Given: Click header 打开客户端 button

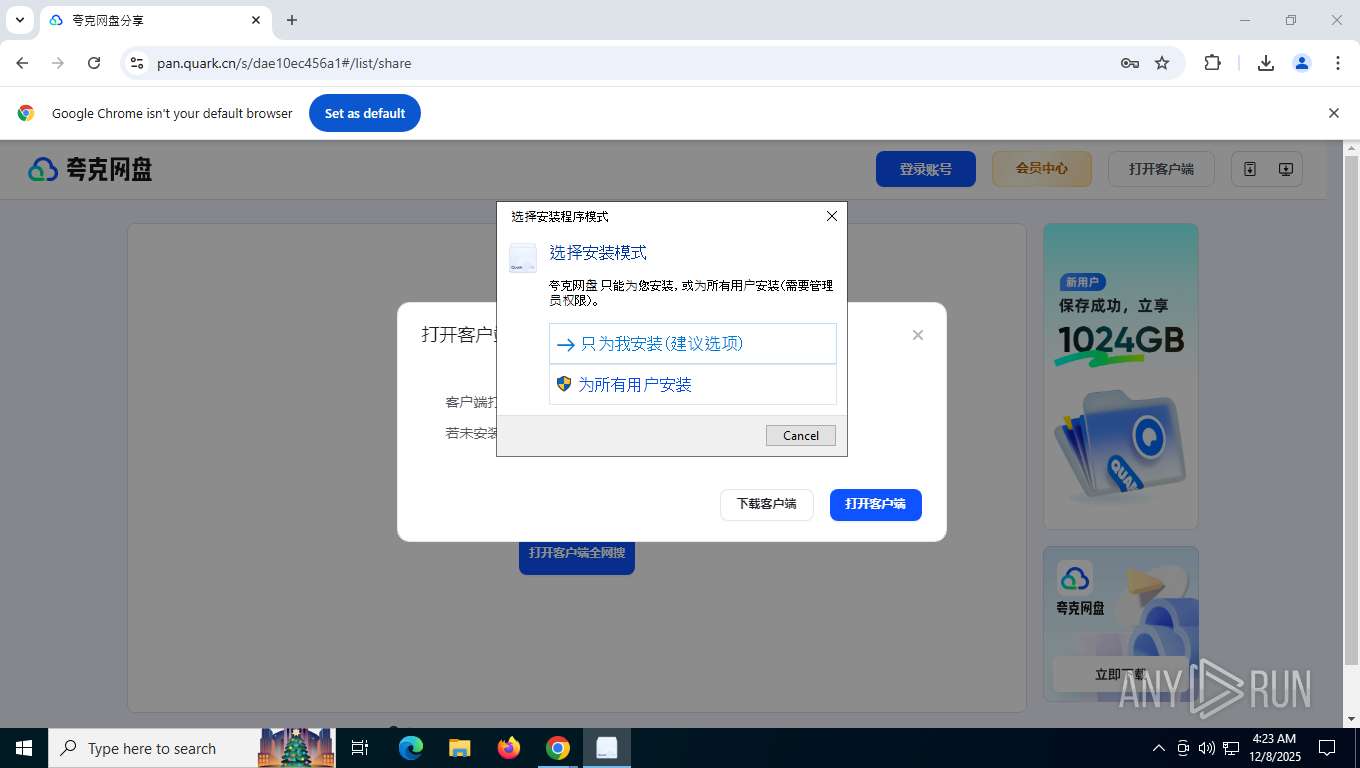Looking at the screenshot, I should coord(1161,169).
